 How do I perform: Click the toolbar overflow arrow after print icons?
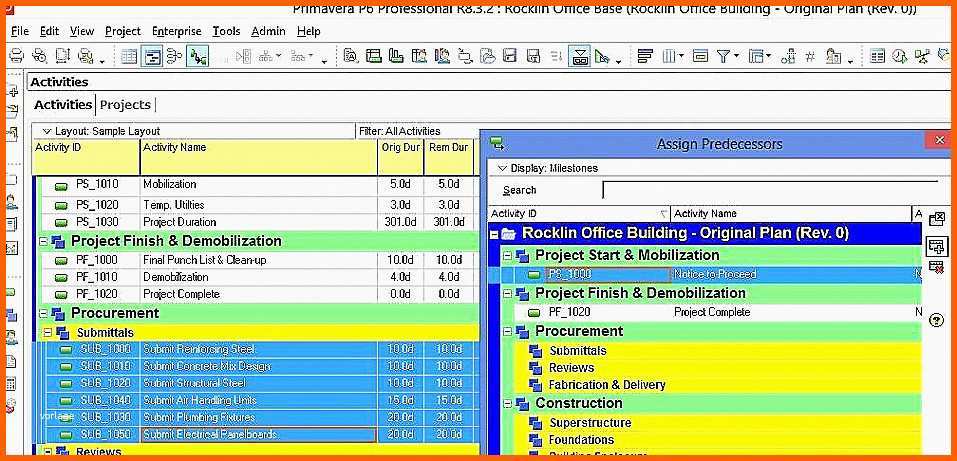(102, 60)
